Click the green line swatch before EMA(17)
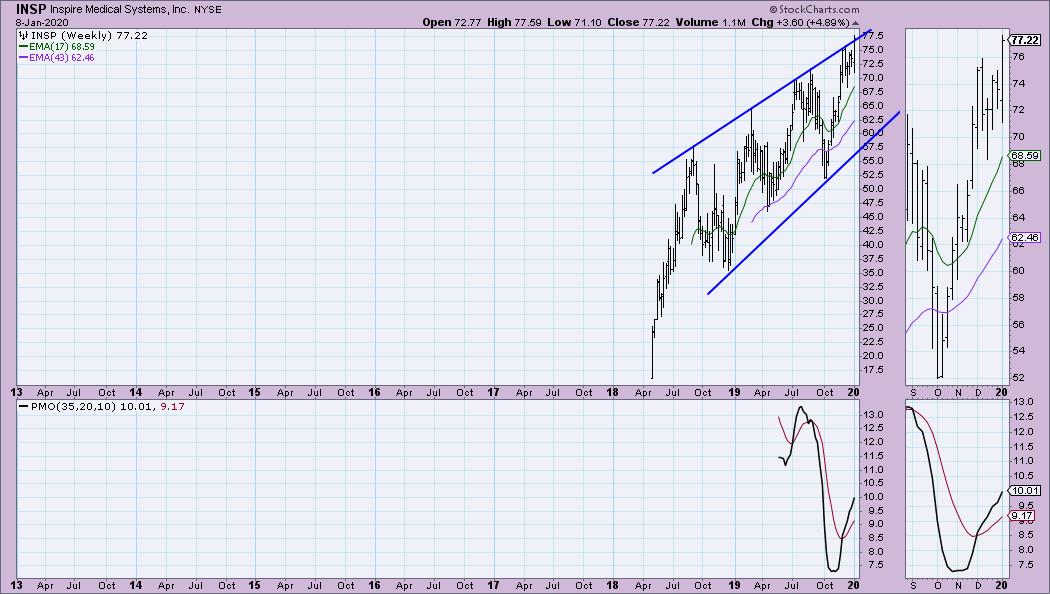The width and height of the screenshot is (1050, 594). click(x=23, y=47)
